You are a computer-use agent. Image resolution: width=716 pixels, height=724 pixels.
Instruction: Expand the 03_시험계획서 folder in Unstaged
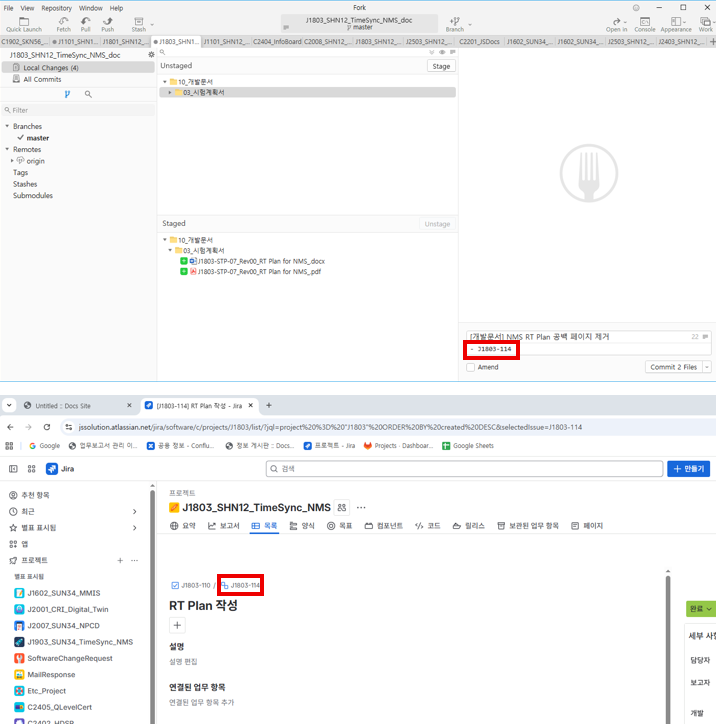click(171, 92)
